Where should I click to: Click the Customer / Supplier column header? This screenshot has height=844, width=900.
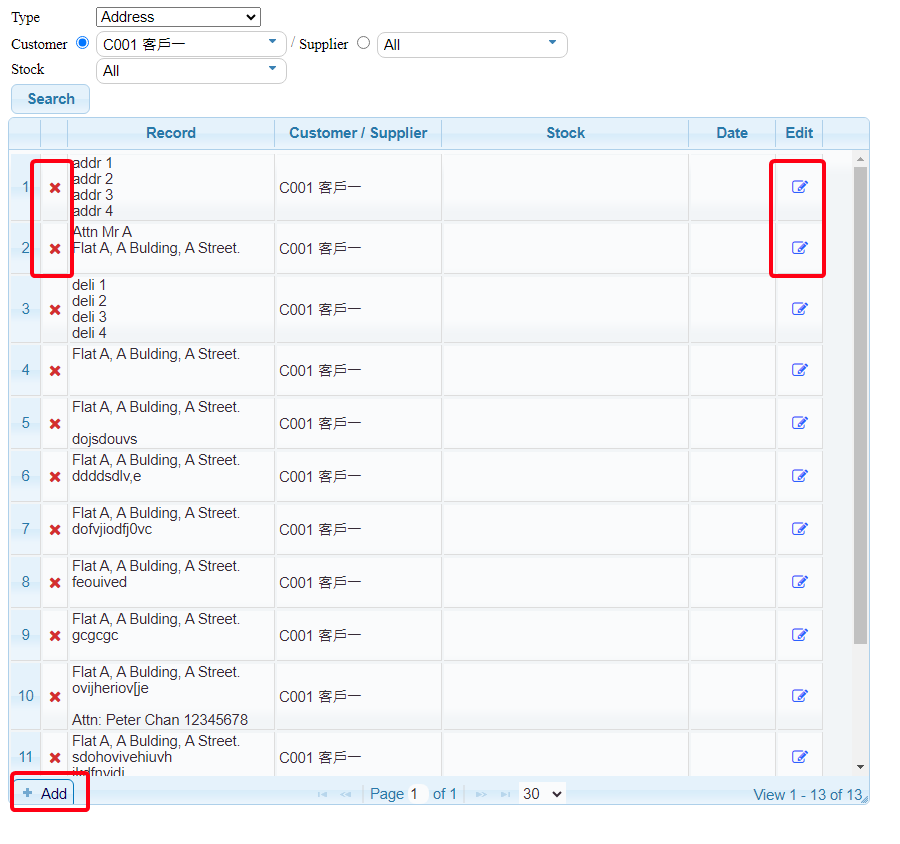(x=358, y=133)
